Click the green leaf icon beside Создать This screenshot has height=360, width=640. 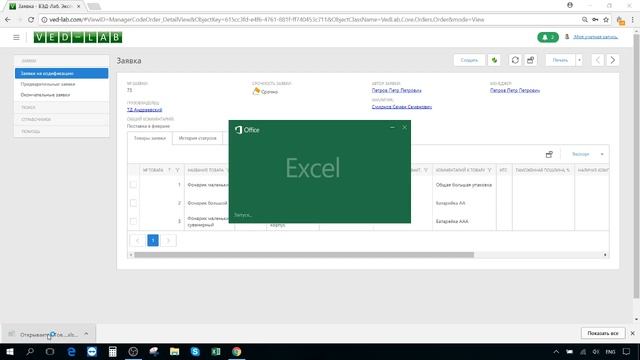tap(494, 60)
